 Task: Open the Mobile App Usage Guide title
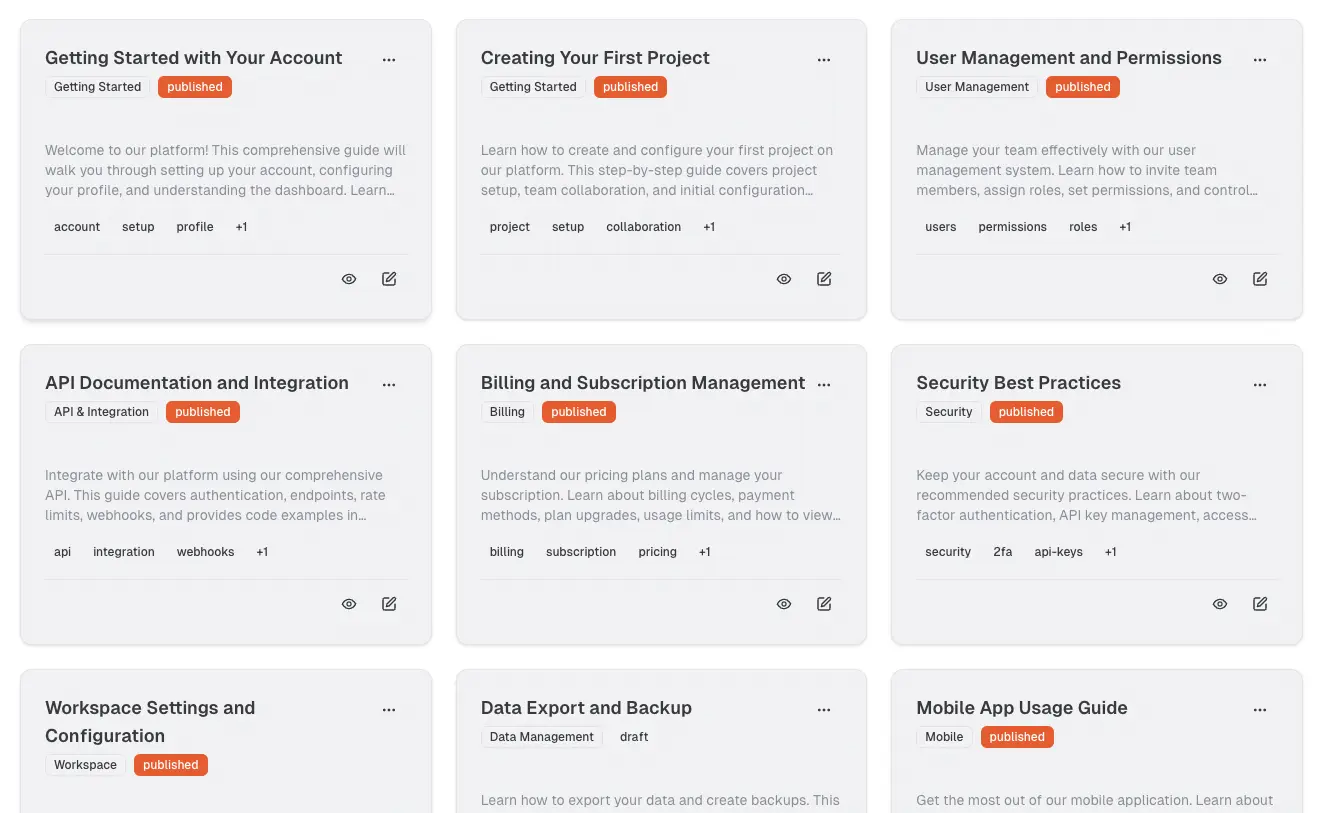[x=1021, y=708]
